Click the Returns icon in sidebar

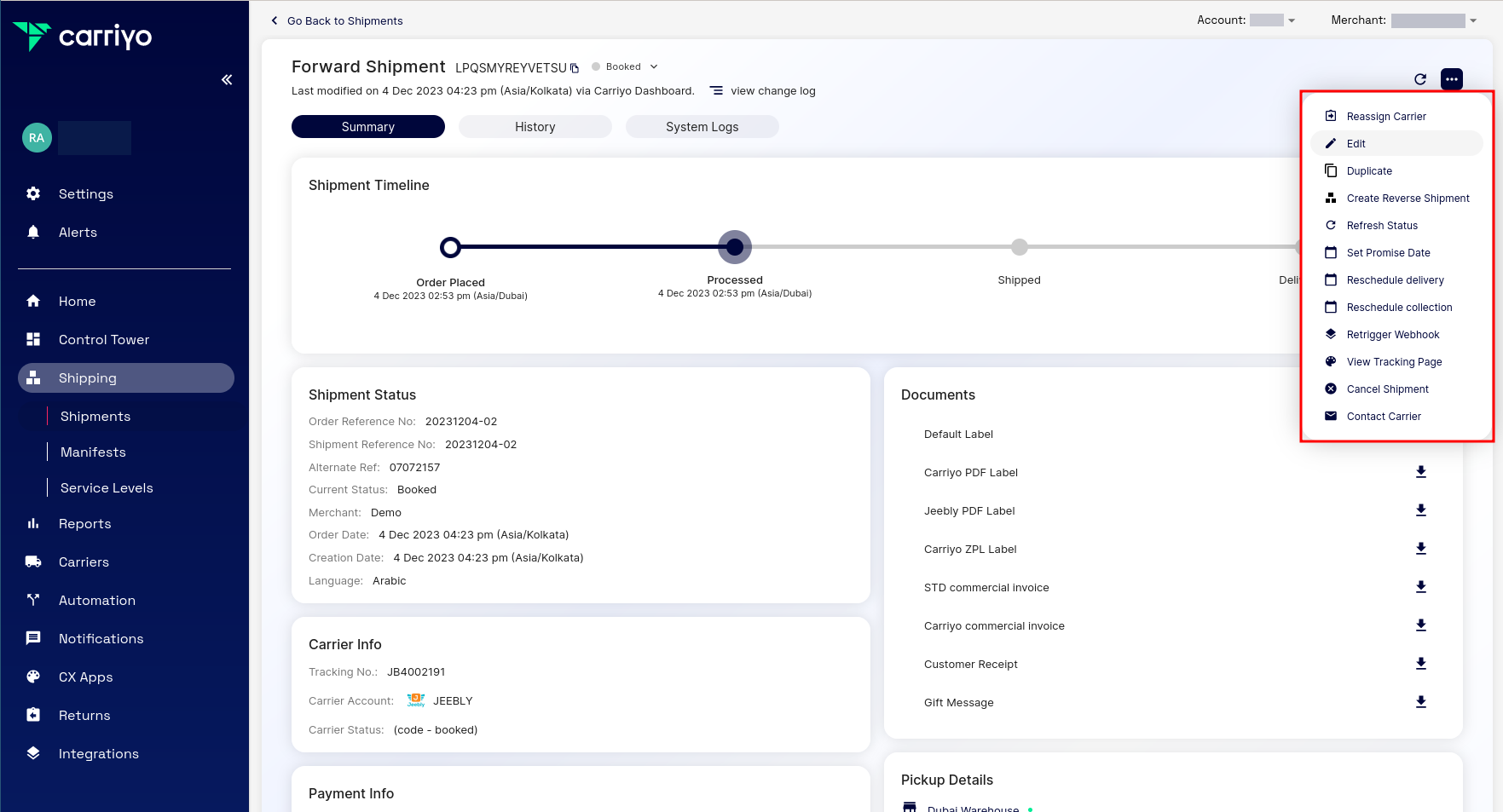pyautogui.click(x=33, y=715)
